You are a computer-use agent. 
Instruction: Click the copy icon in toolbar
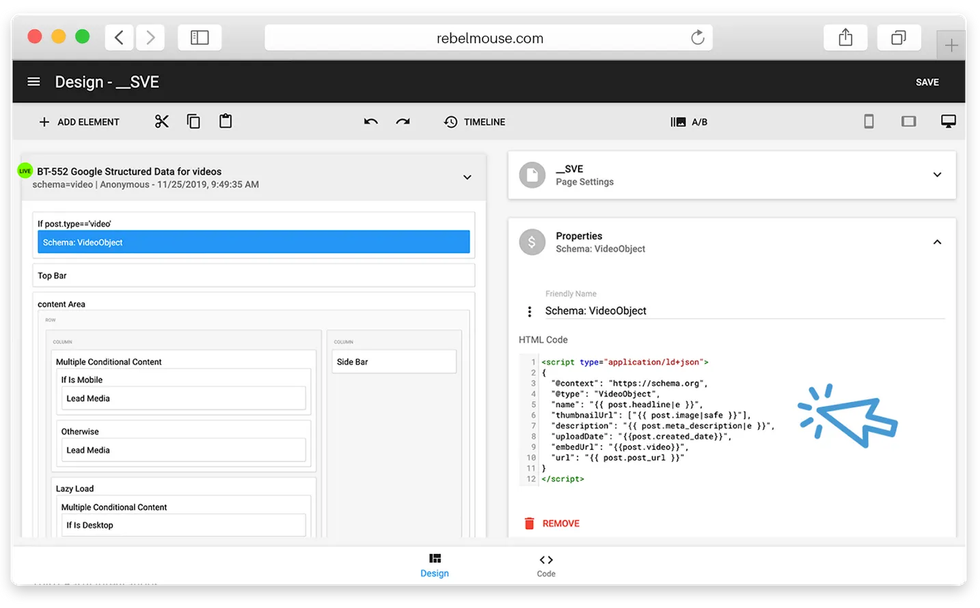coord(194,121)
